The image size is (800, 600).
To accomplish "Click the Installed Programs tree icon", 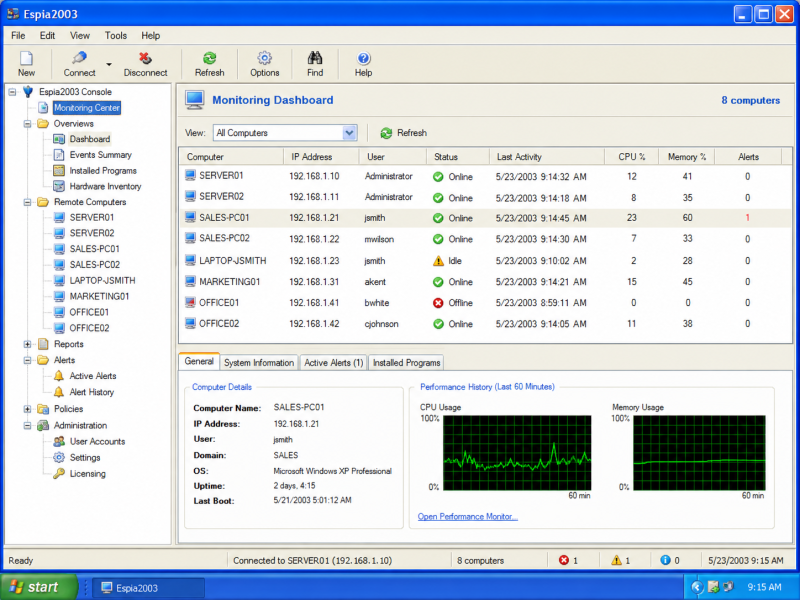I will coord(59,170).
